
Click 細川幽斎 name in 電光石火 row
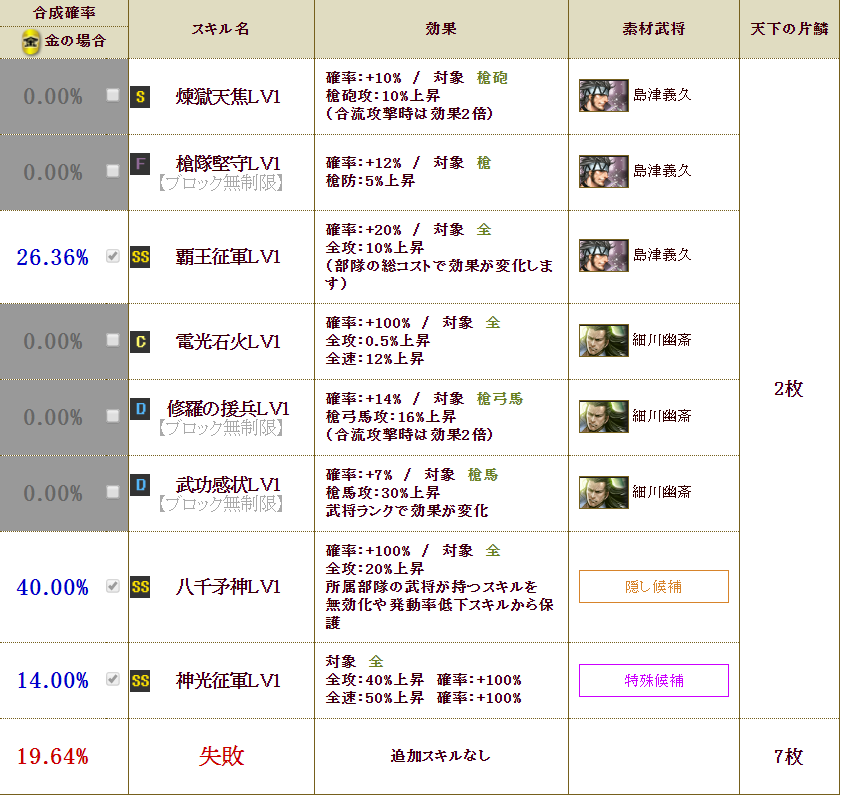tap(662, 340)
